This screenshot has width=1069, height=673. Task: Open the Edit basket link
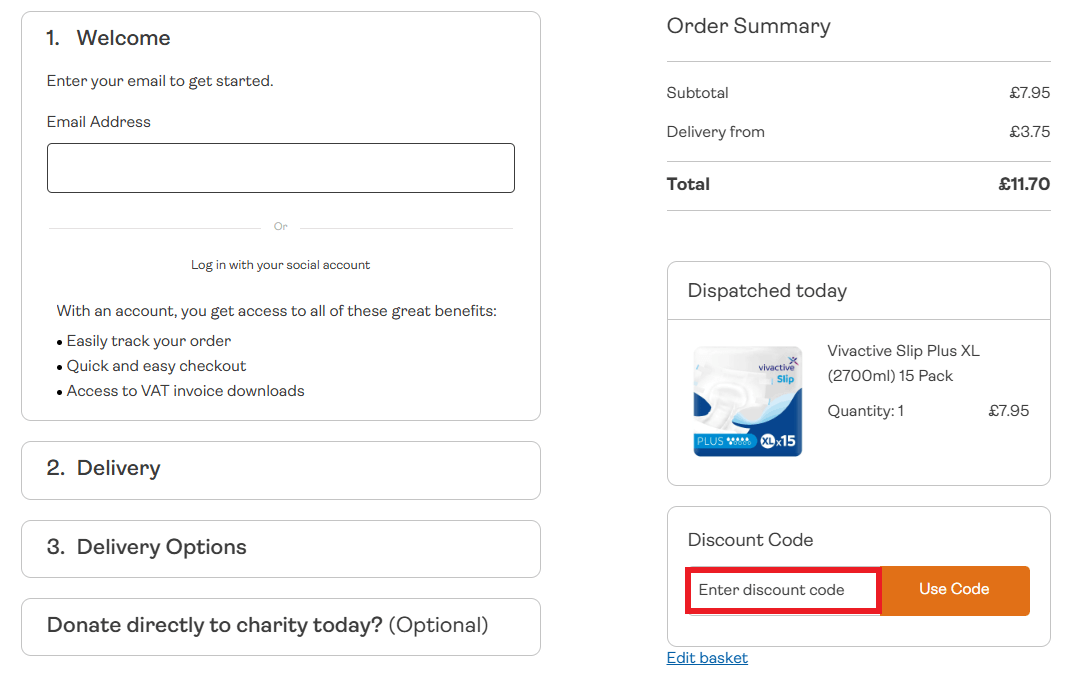706,657
